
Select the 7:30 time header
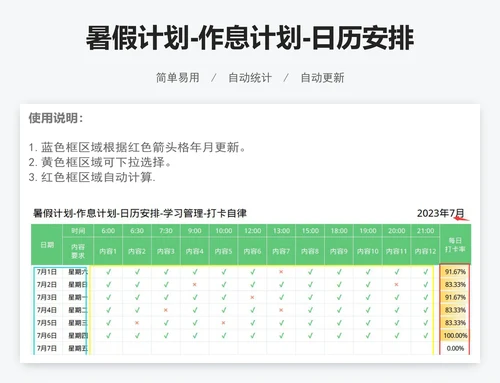tap(166, 231)
